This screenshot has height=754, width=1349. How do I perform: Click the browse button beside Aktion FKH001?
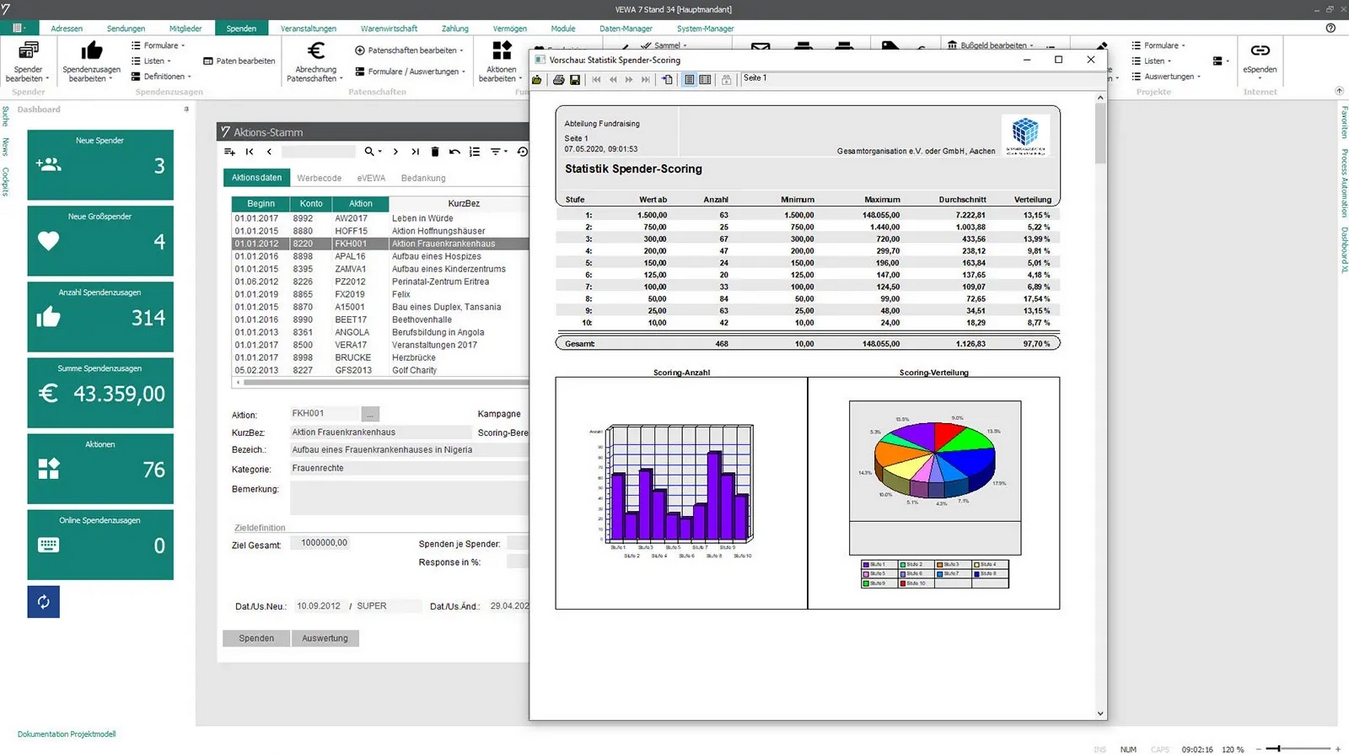click(x=370, y=413)
